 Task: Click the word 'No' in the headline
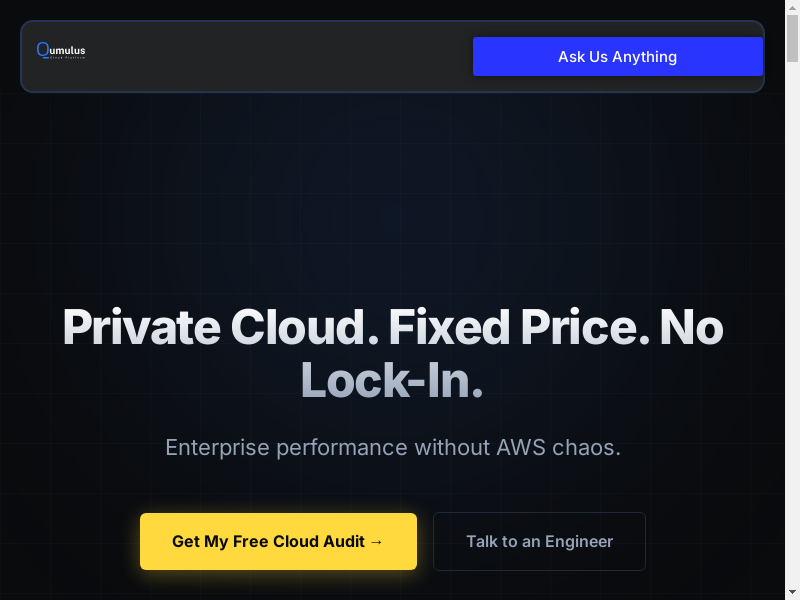coord(691,328)
